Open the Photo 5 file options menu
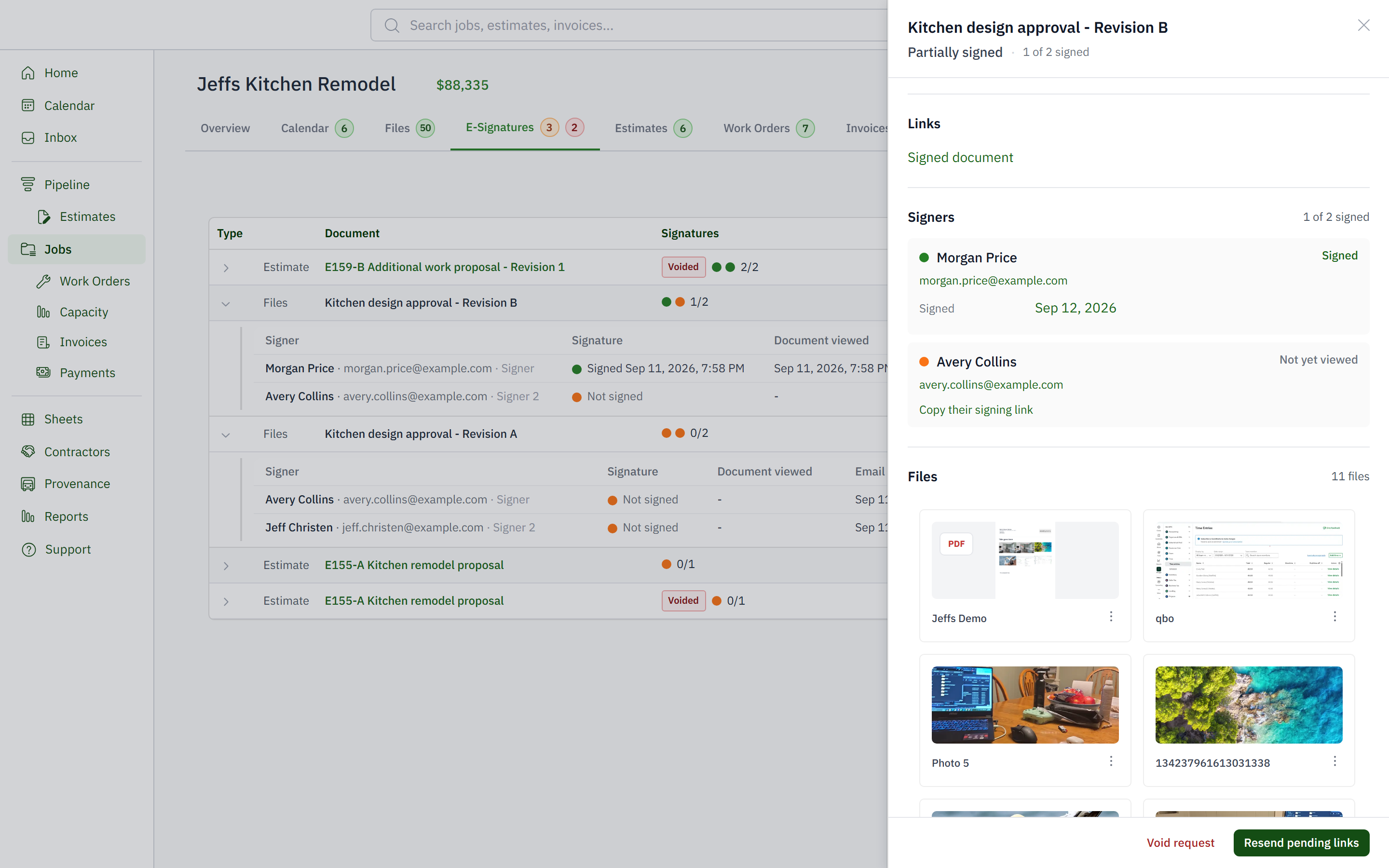The width and height of the screenshot is (1389, 868). tap(1111, 761)
